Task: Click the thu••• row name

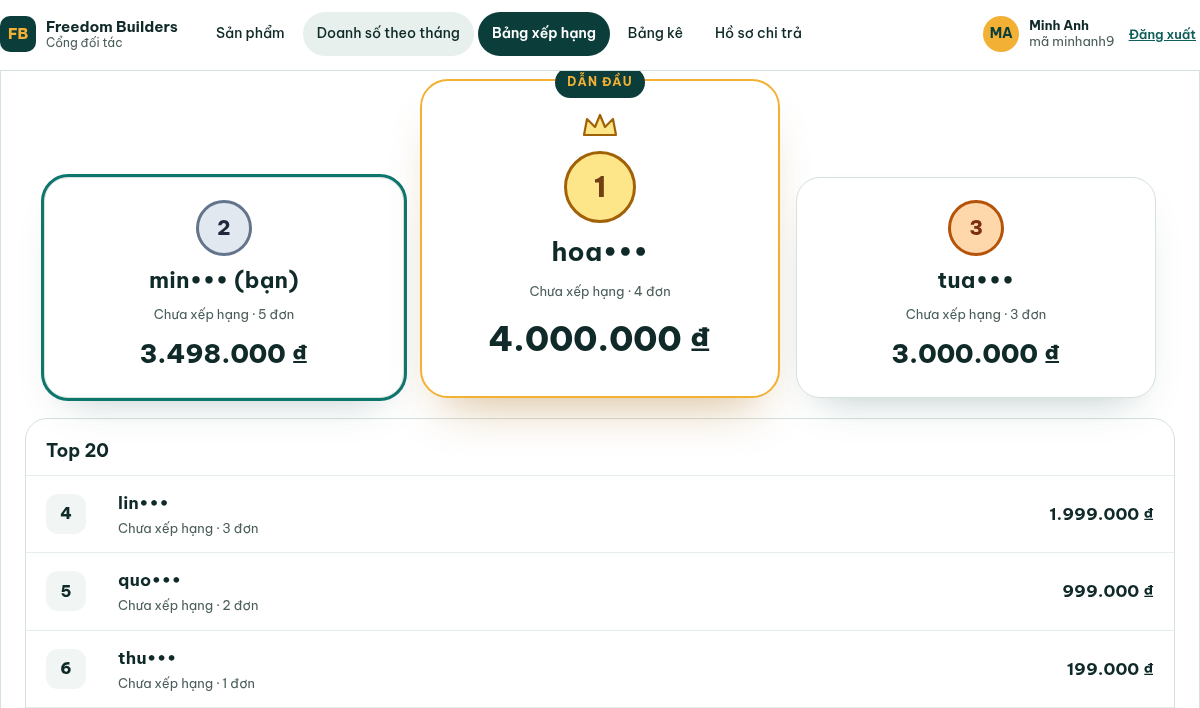Action: coord(147,658)
